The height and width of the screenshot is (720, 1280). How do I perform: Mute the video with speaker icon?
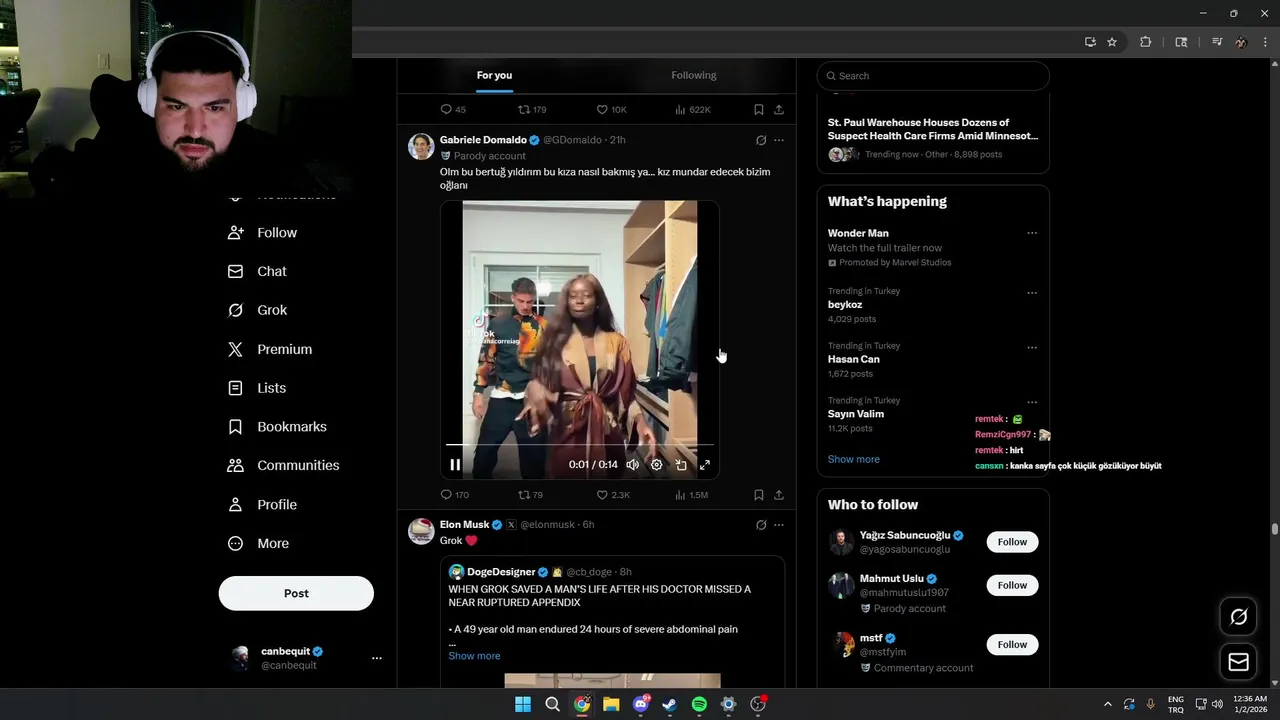point(633,465)
